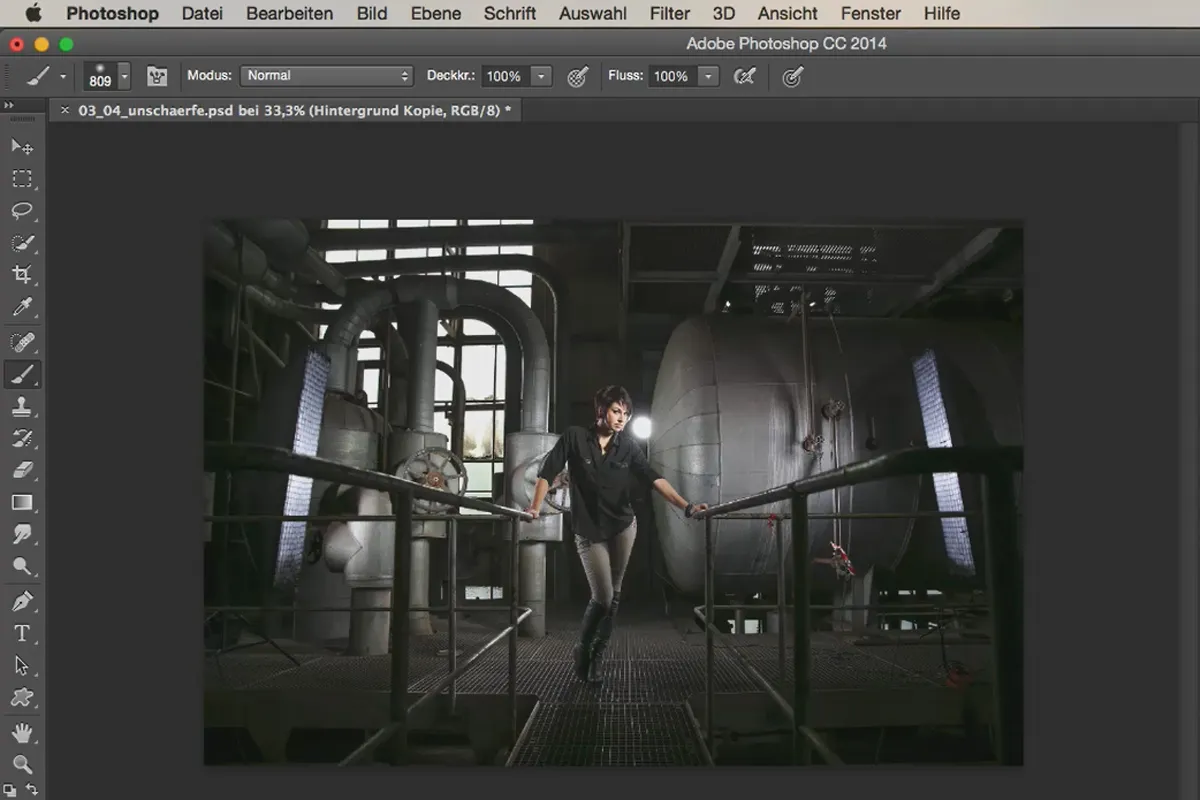Click the Fluss 100% flow field
Viewport: 1200px width, 800px height.
pos(672,76)
